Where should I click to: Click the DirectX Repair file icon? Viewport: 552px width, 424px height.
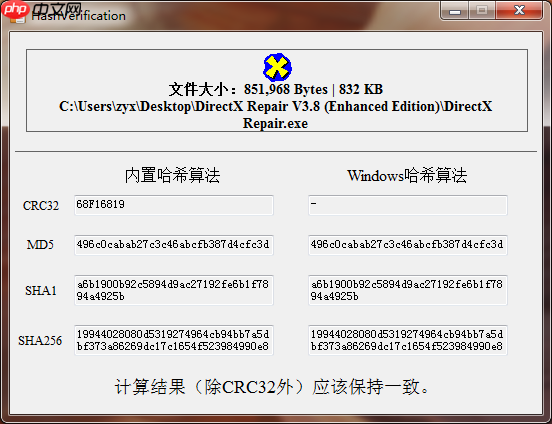point(277,67)
